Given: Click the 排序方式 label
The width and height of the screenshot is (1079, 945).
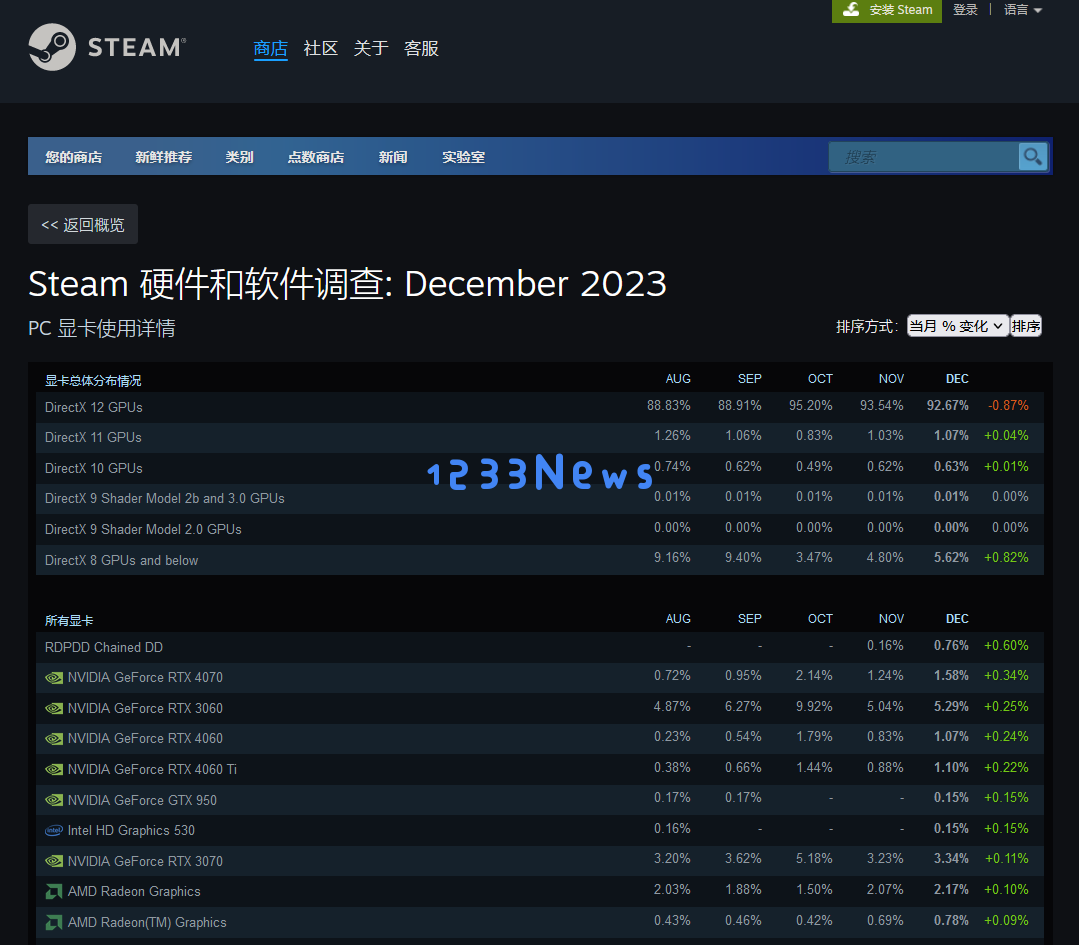Looking at the screenshot, I should click(x=867, y=326).
